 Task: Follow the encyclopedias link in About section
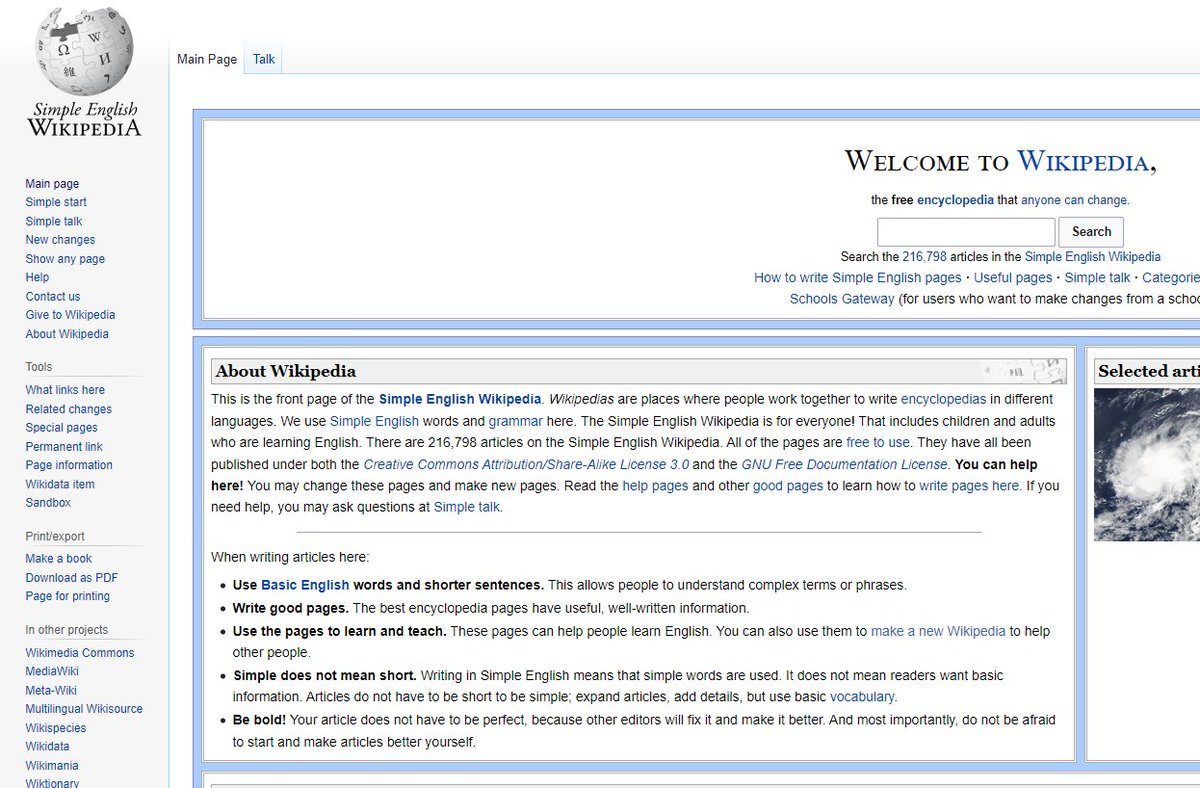[943, 399]
